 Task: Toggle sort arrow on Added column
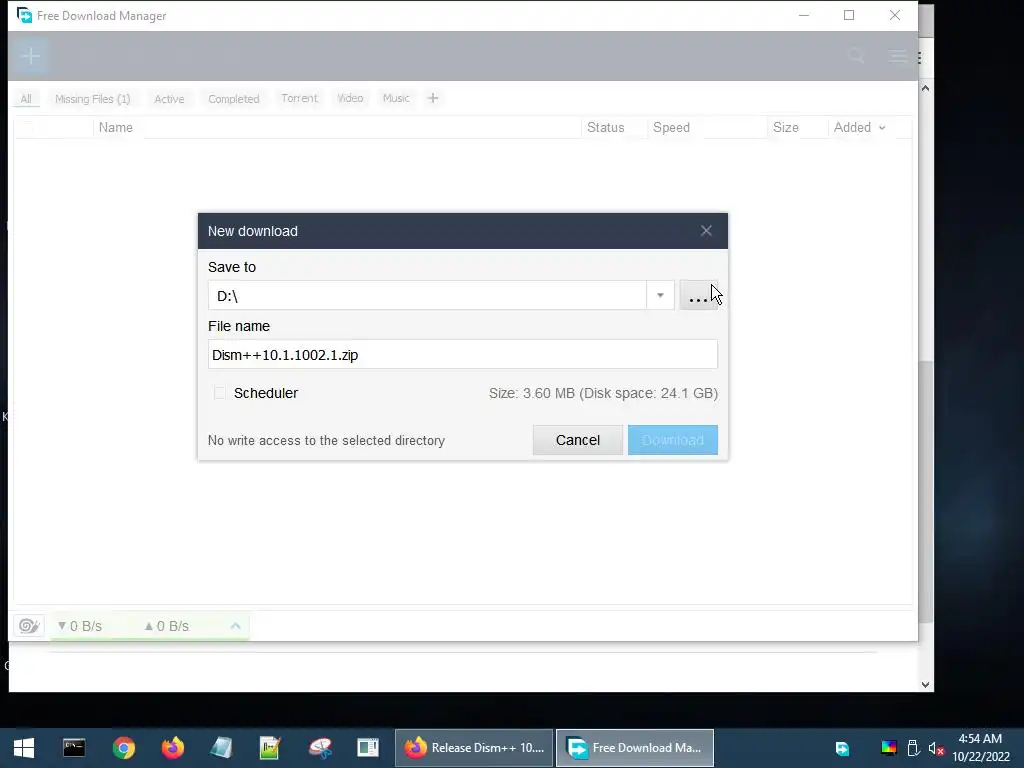point(882,128)
